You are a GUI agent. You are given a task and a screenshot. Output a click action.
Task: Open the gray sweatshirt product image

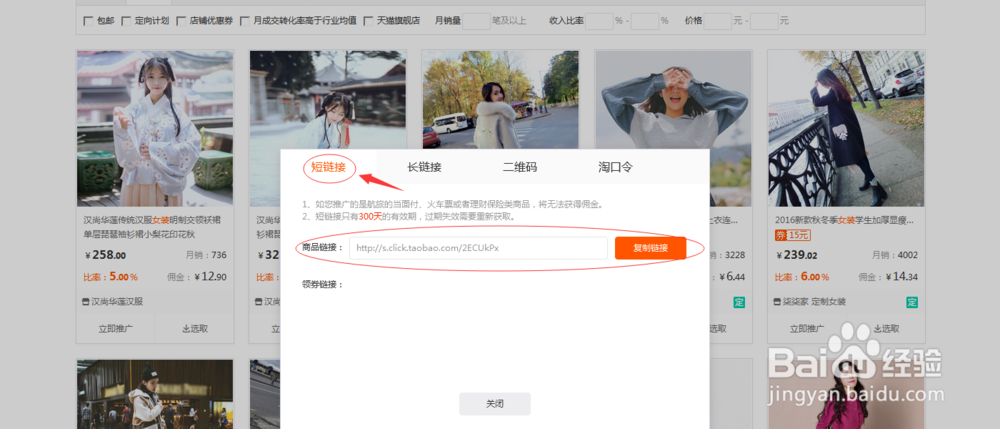[x=673, y=101]
